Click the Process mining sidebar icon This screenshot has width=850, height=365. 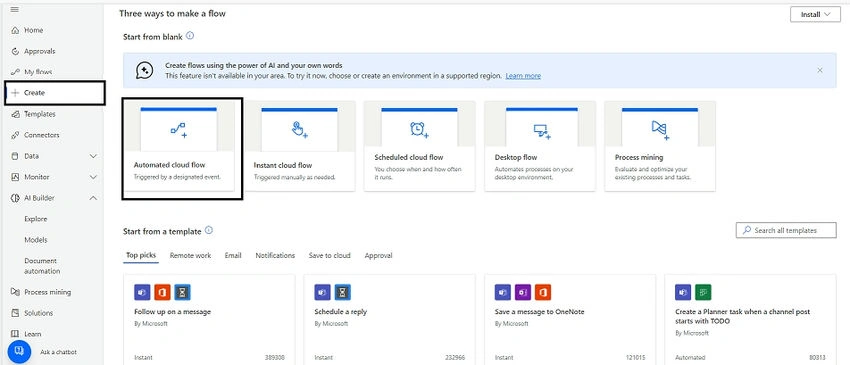[15, 292]
